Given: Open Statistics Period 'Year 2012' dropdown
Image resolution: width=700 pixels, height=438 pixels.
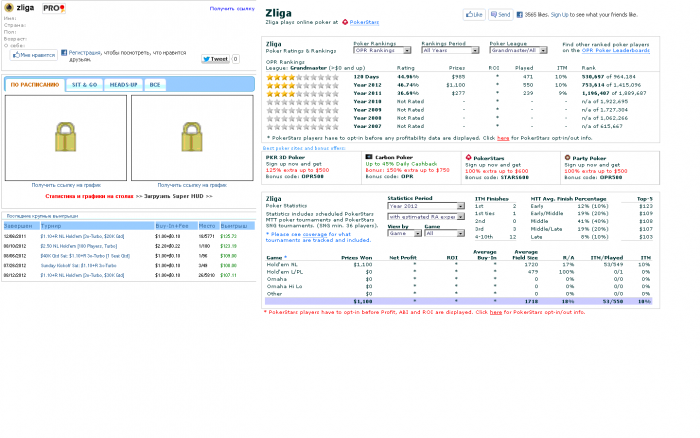Looking at the screenshot, I should point(426,206).
